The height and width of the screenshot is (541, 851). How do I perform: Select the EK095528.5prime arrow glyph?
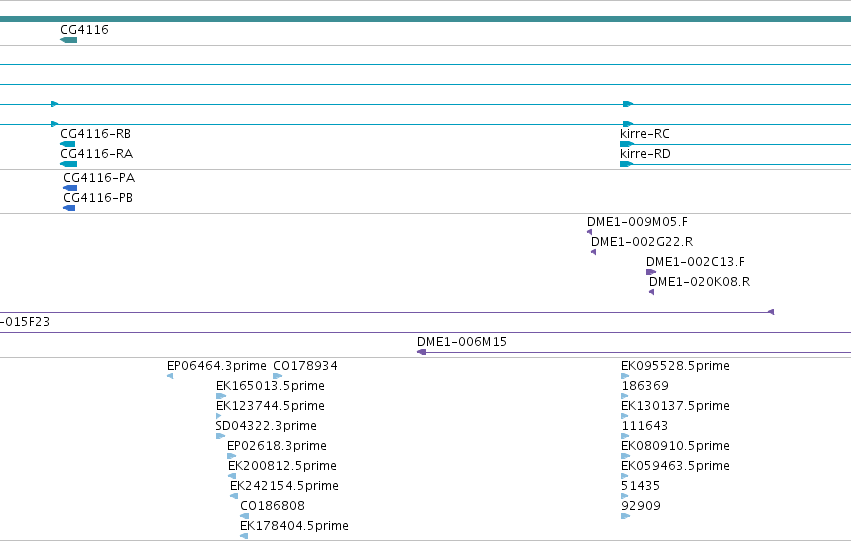[625, 376]
